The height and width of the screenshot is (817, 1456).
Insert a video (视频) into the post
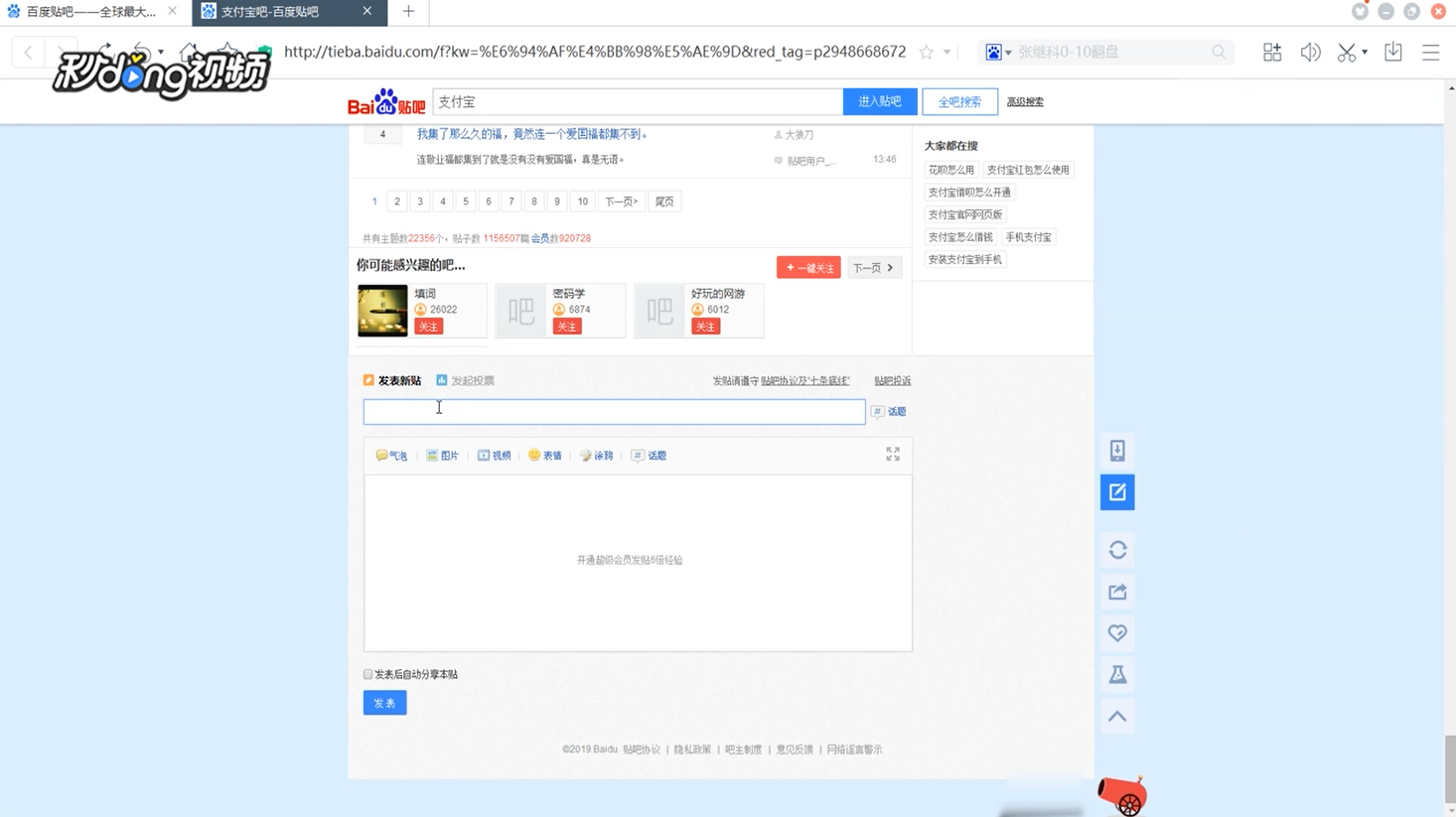[x=494, y=456]
